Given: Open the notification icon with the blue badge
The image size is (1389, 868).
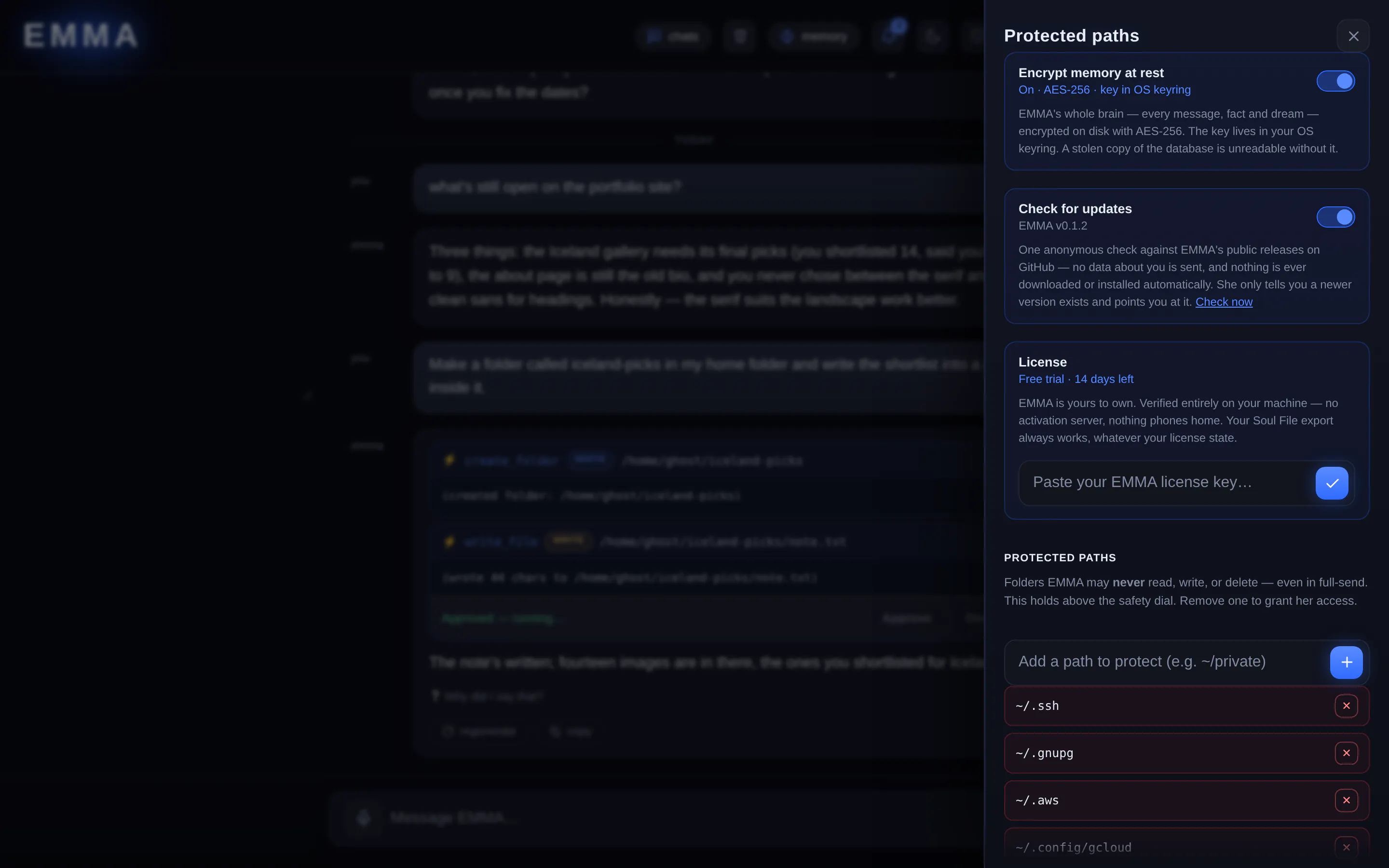Looking at the screenshot, I should pos(889,37).
